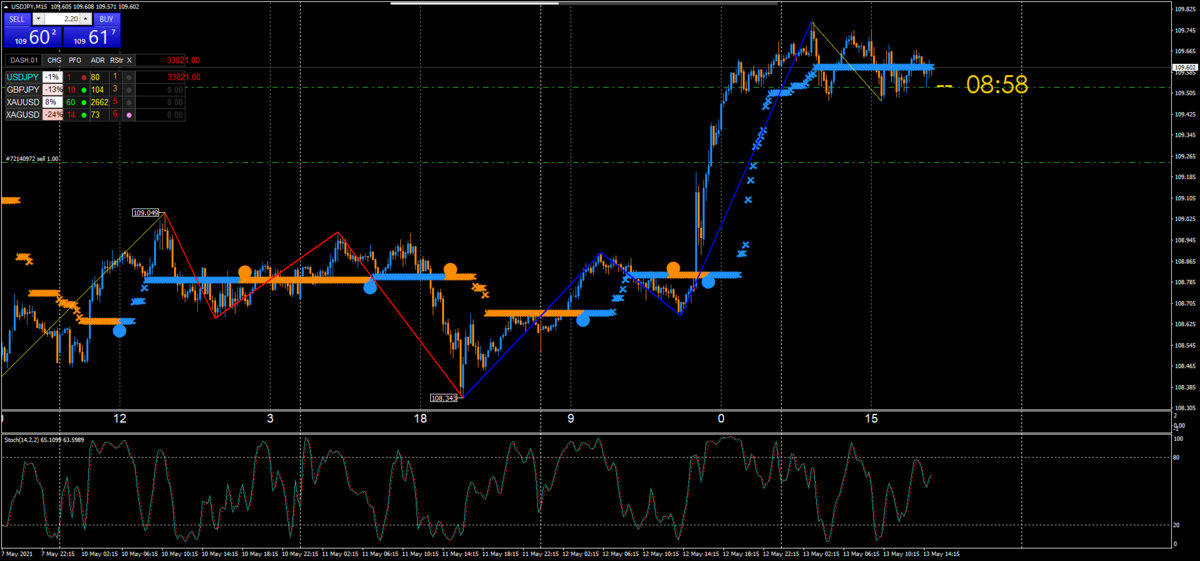The width and height of the screenshot is (1200, 561).
Task: Click the buy price panel 109 61
Action: [x=92, y=37]
